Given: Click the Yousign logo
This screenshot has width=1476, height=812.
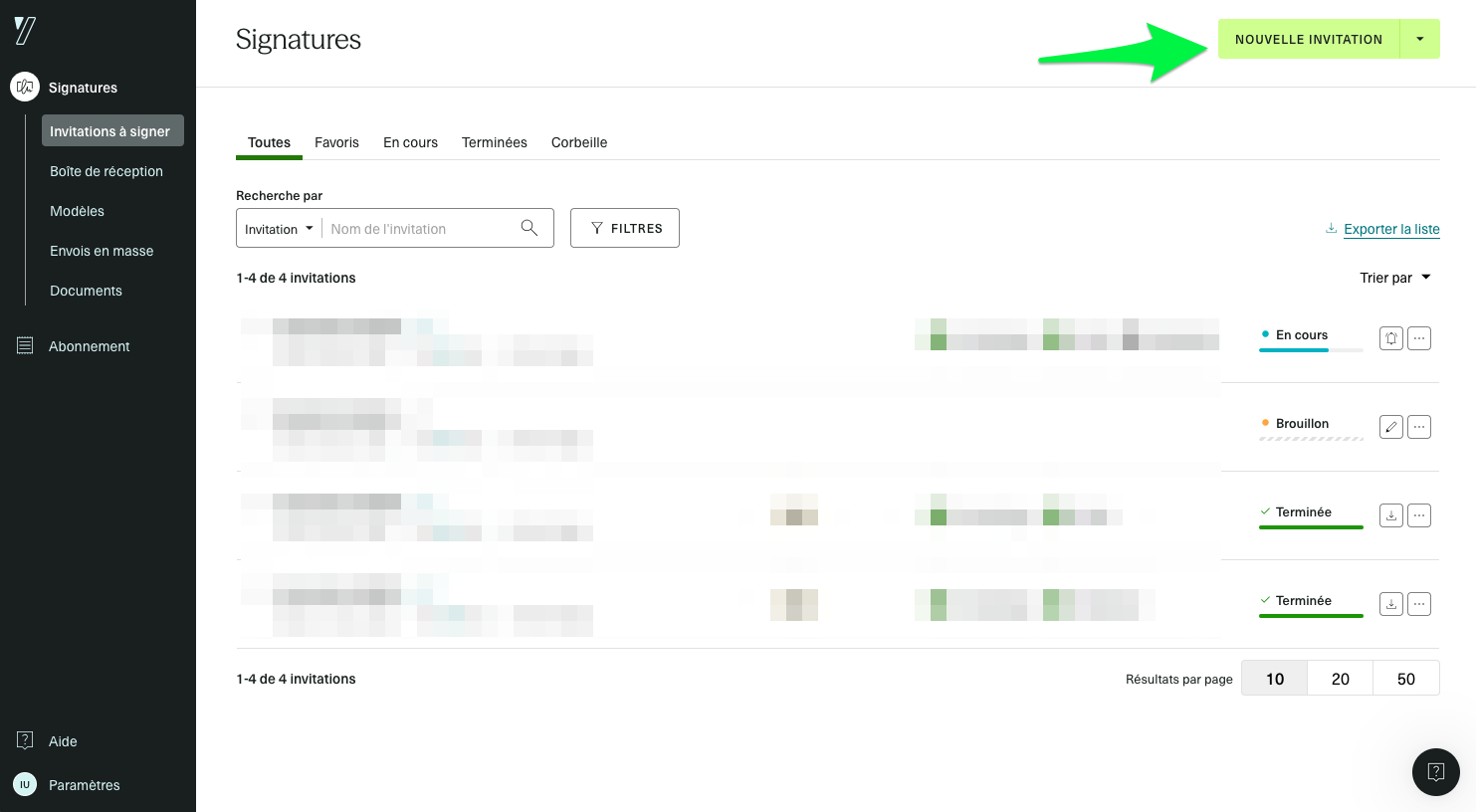Looking at the screenshot, I should 23,30.
